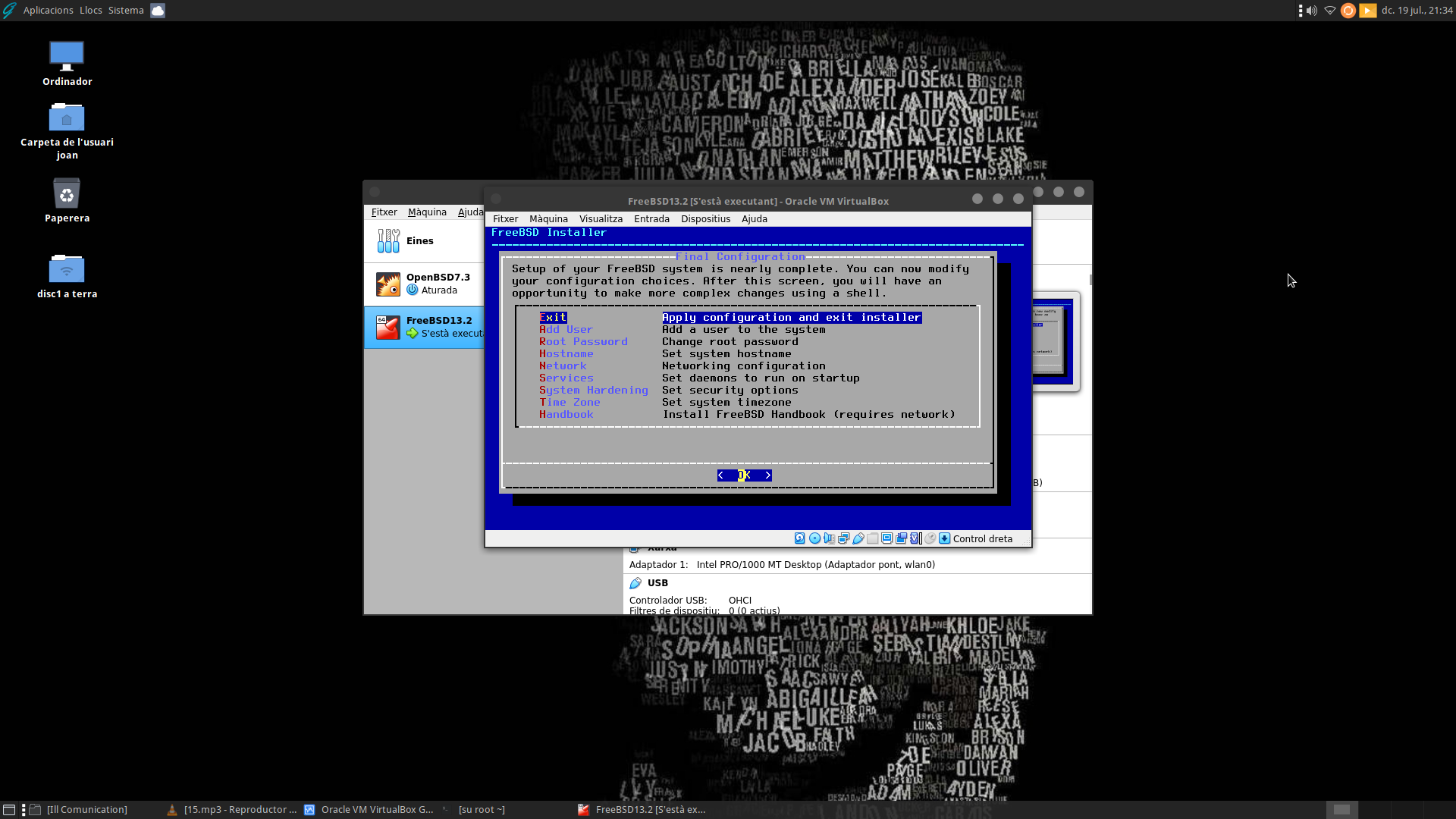The height and width of the screenshot is (819, 1456).
Task: Open Màquina menu in VirtualBox Manager
Action: [x=427, y=212]
